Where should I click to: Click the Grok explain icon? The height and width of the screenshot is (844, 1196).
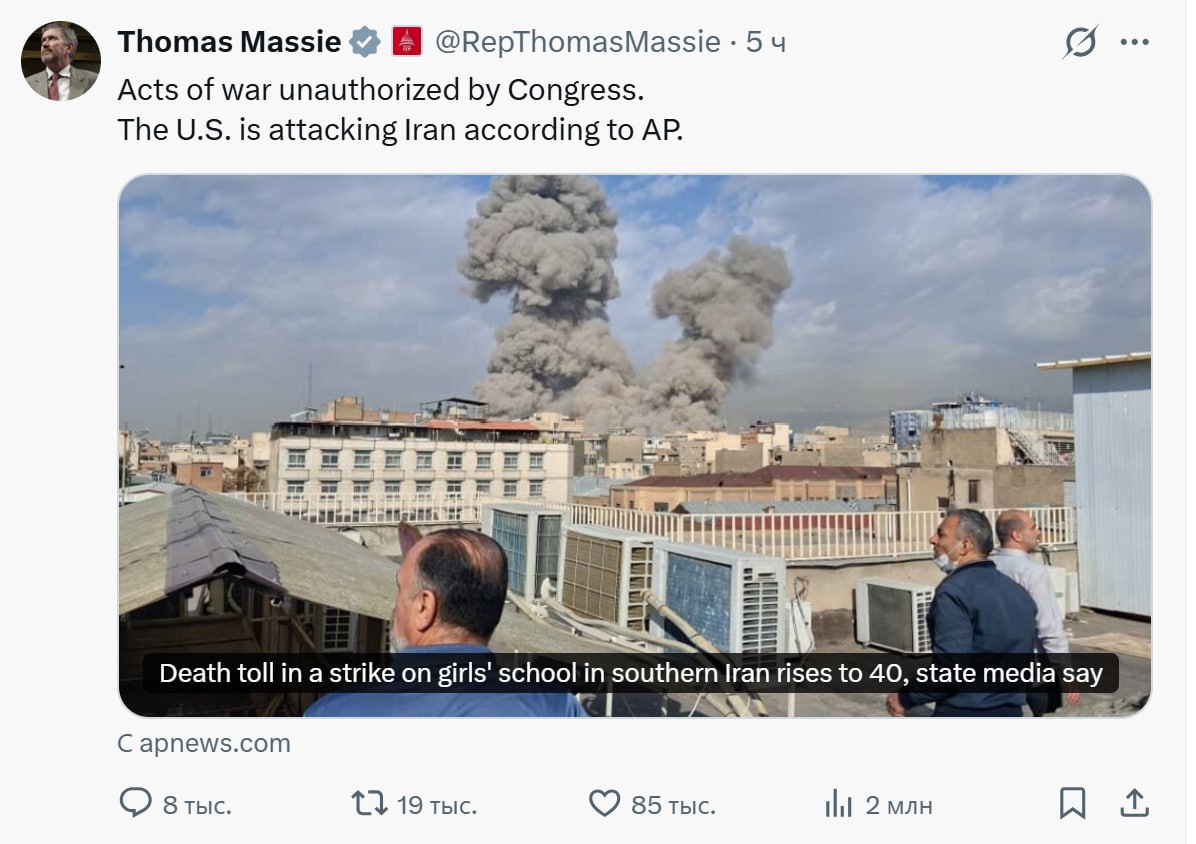[x=1080, y=42]
